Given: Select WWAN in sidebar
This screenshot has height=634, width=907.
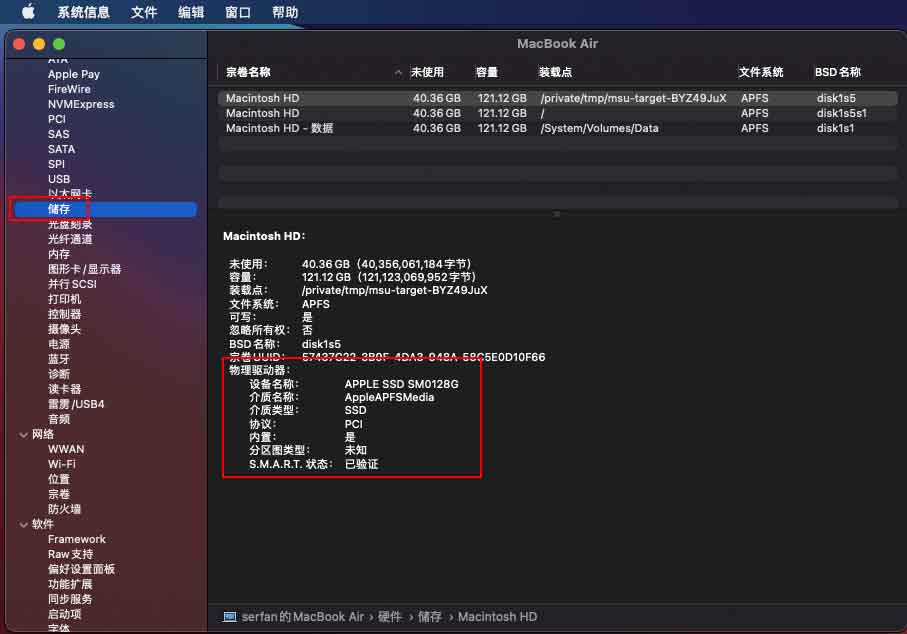Looking at the screenshot, I should click(66, 449).
